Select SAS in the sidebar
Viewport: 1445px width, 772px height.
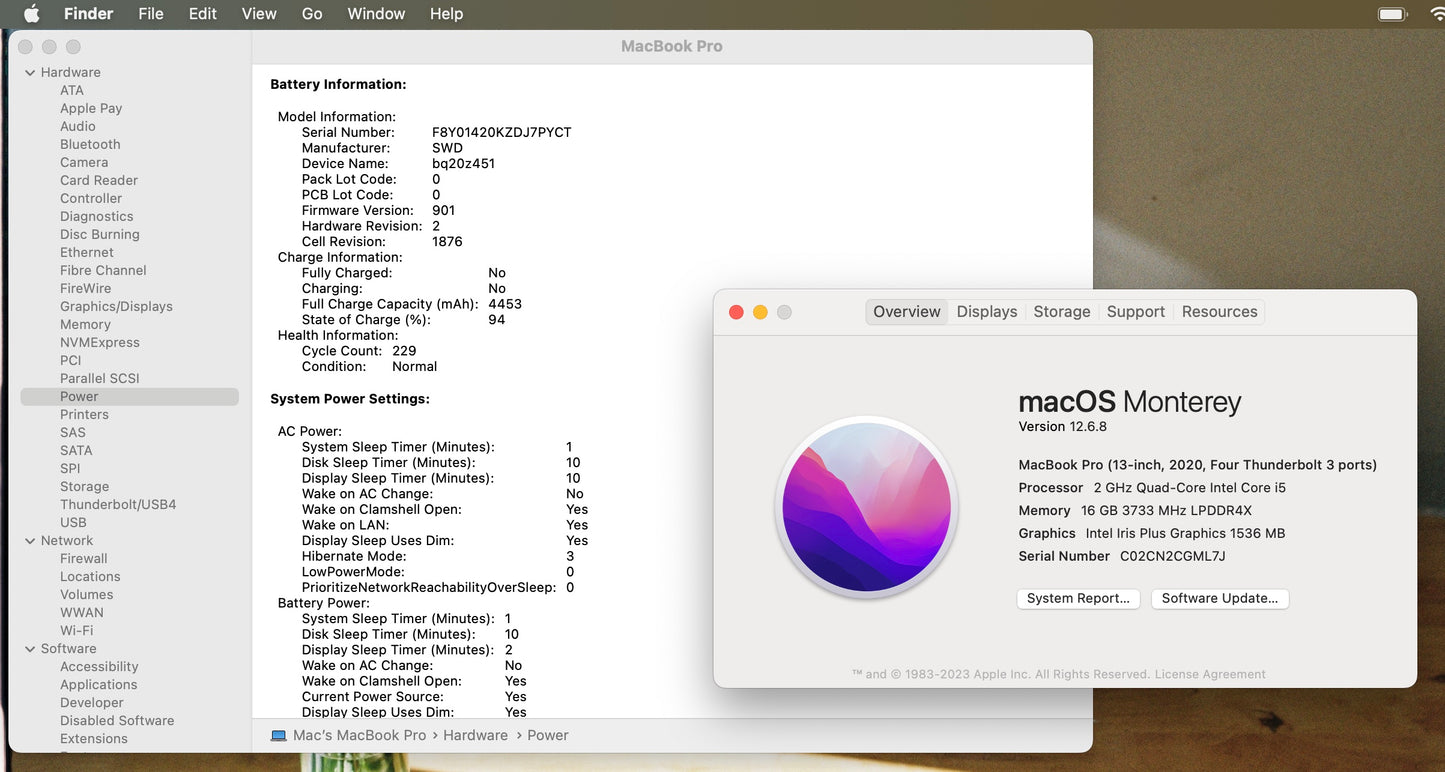(x=73, y=432)
